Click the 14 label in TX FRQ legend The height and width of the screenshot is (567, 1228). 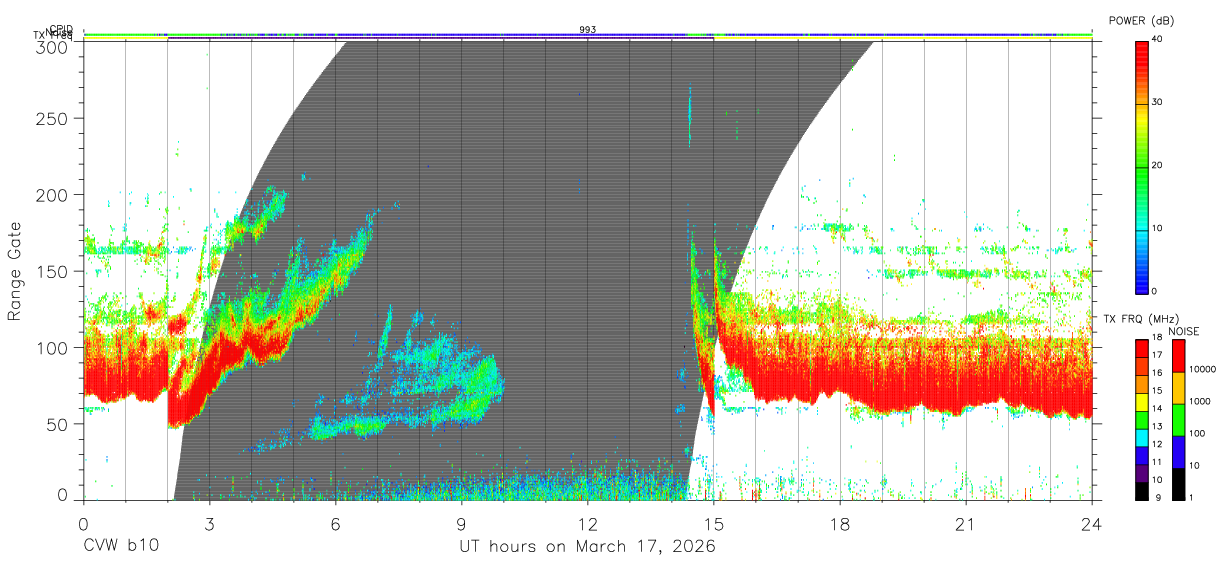click(x=1156, y=408)
